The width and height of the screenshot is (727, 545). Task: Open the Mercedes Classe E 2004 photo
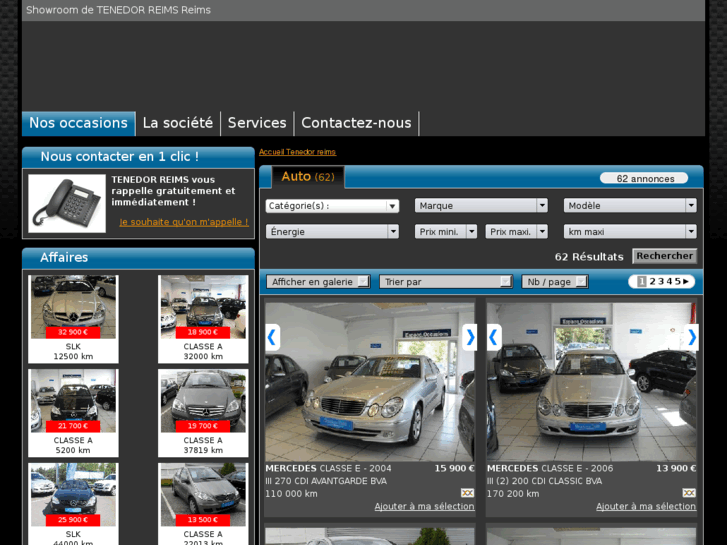[x=370, y=382]
